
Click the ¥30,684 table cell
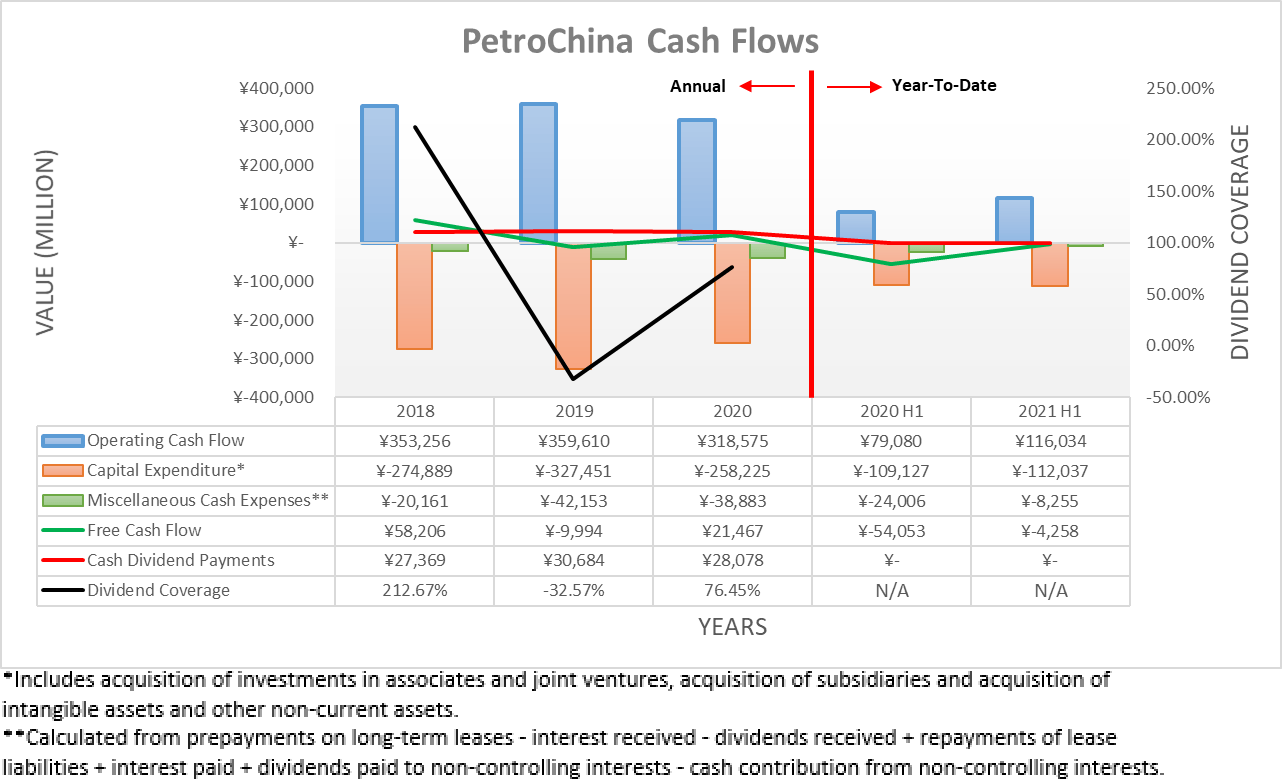point(574,561)
